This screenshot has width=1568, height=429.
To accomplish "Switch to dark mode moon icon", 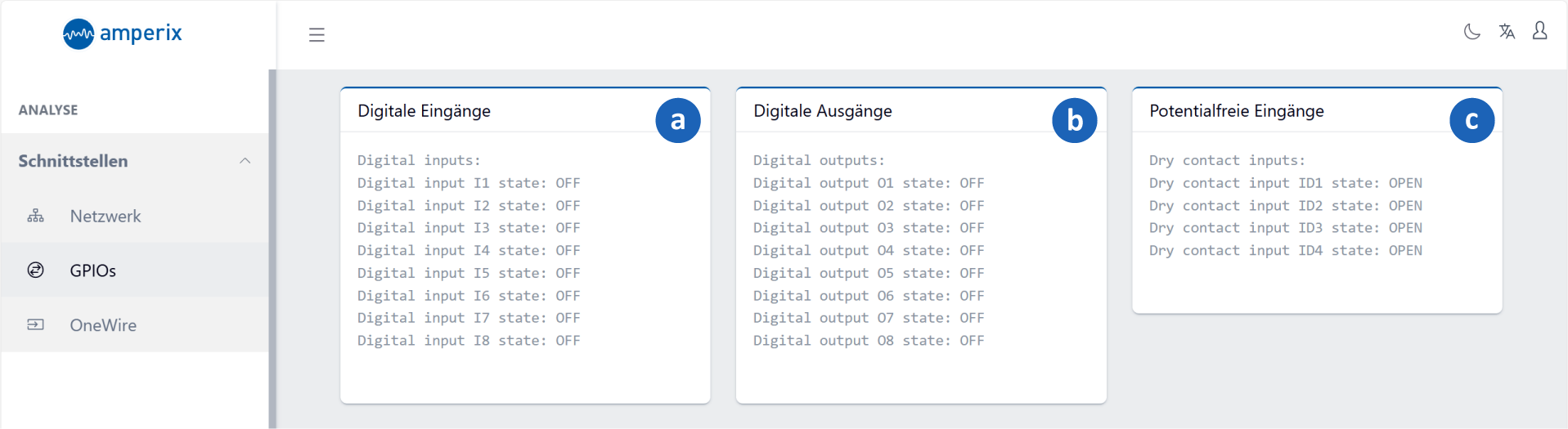I will pos(1471,32).
